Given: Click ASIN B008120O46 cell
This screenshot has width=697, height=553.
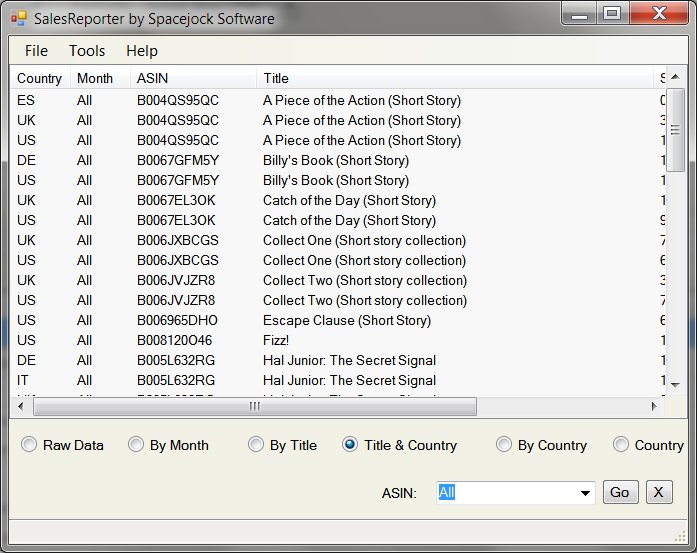Looking at the screenshot, I should (x=174, y=340).
